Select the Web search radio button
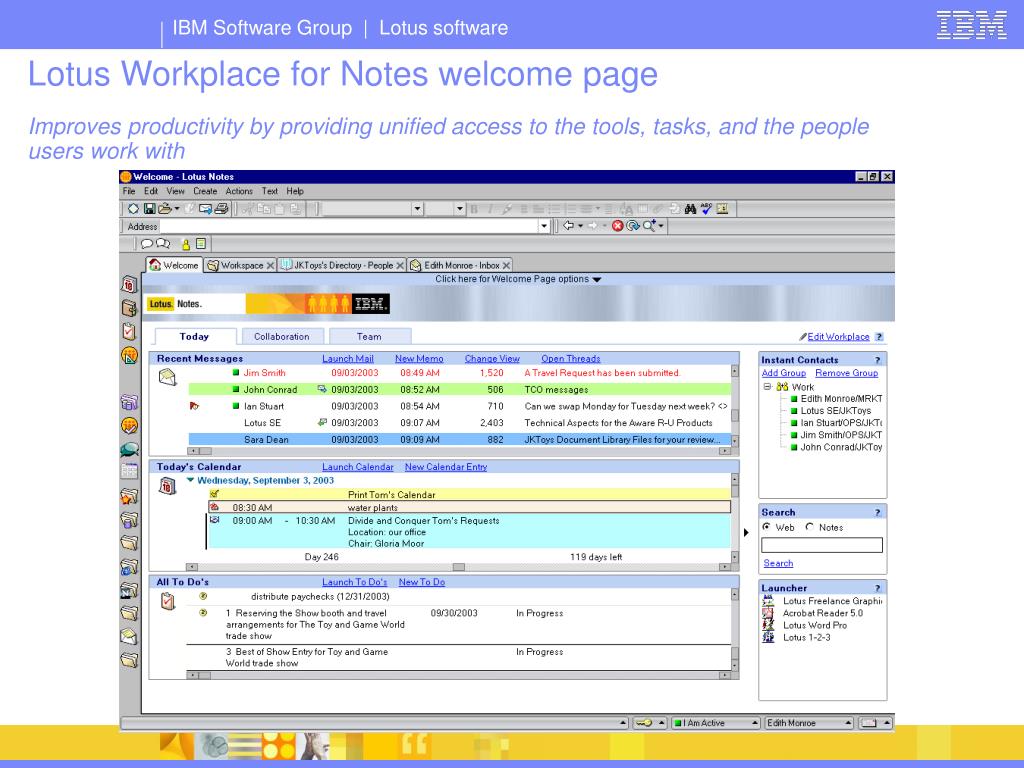 pos(767,527)
